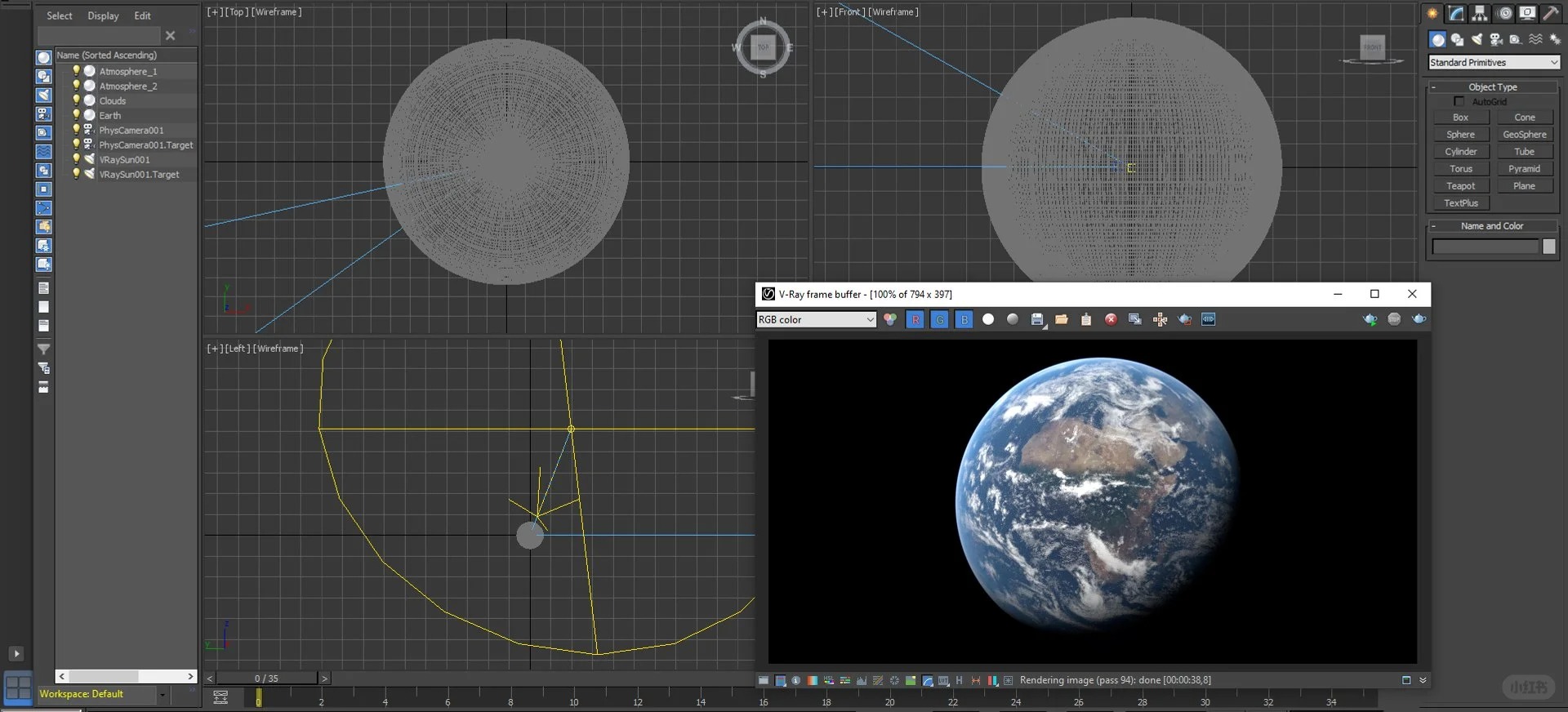
Task: Click the GeoSphere primitive button
Action: tap(1524, 135)
